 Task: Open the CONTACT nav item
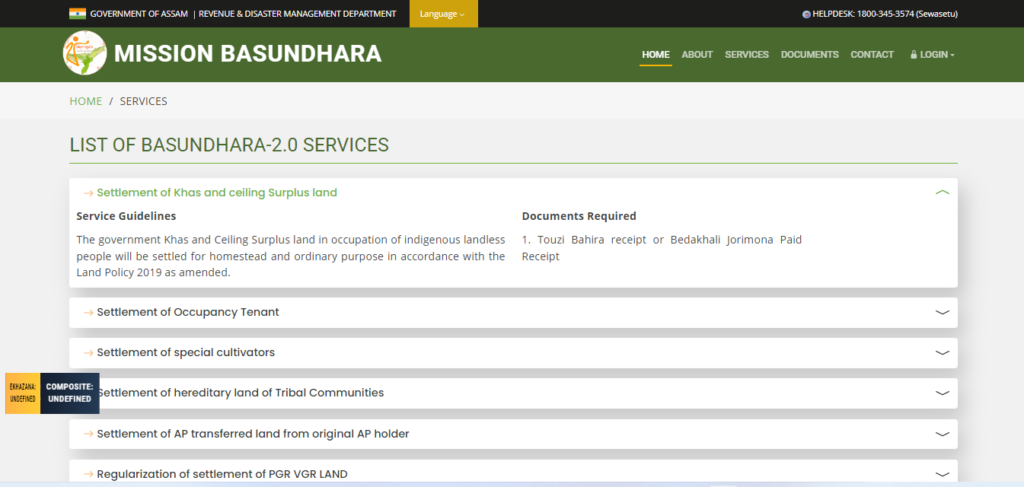[872, 55]
